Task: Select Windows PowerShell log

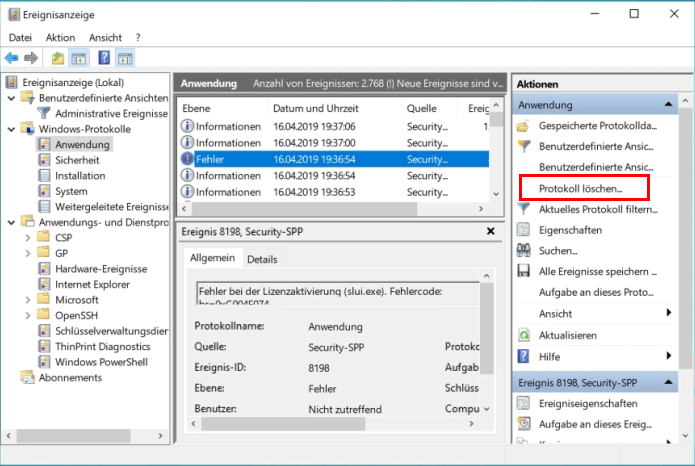Action: 102,362
